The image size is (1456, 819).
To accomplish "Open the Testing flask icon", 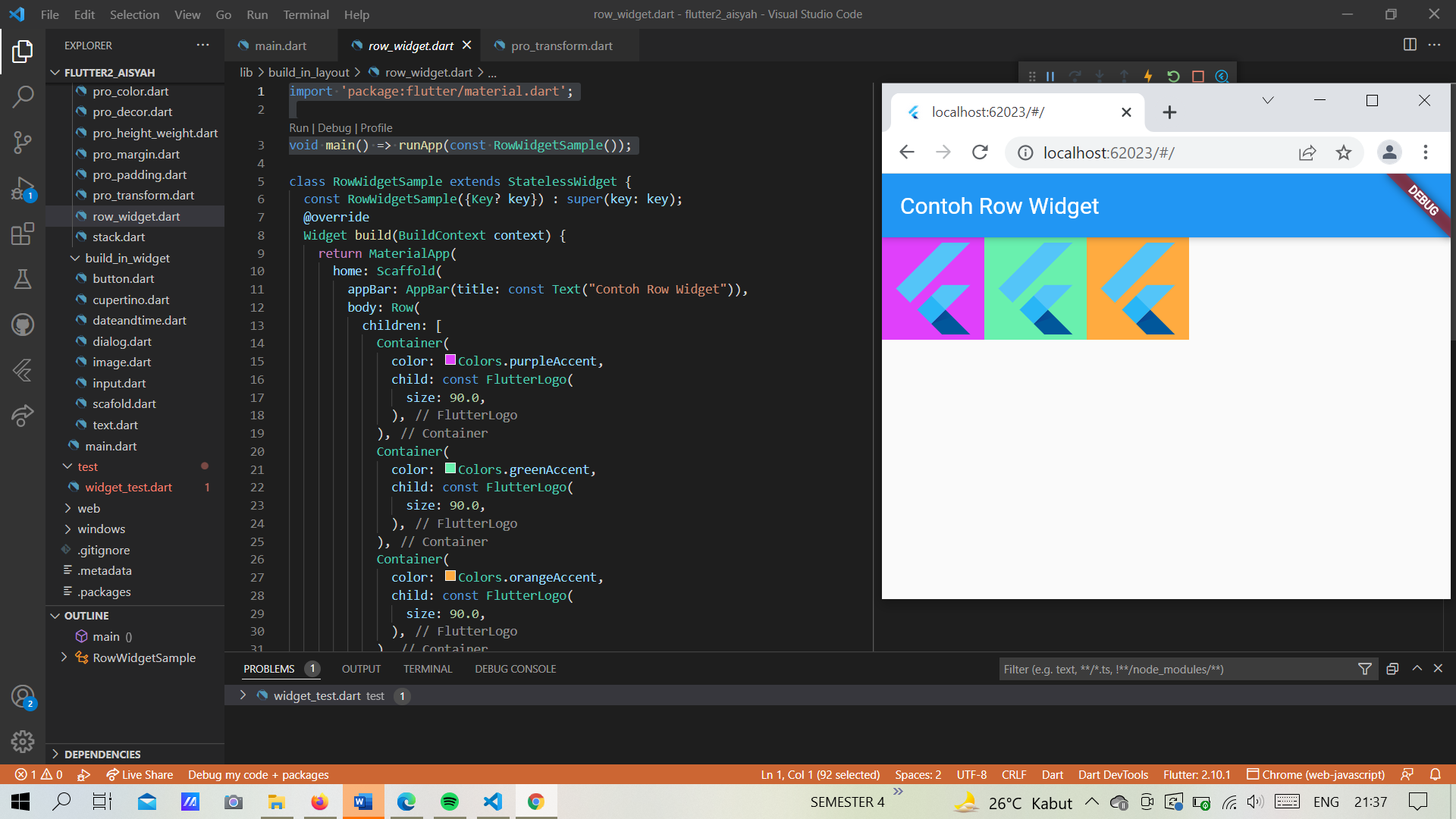I will pyautogui.click(x=23, y=279).
